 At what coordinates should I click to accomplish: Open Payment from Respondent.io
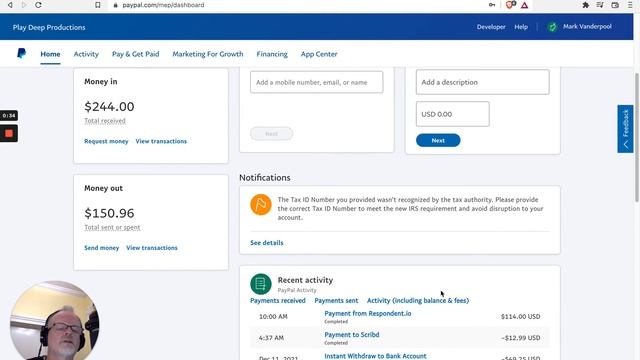coord(368,313)
